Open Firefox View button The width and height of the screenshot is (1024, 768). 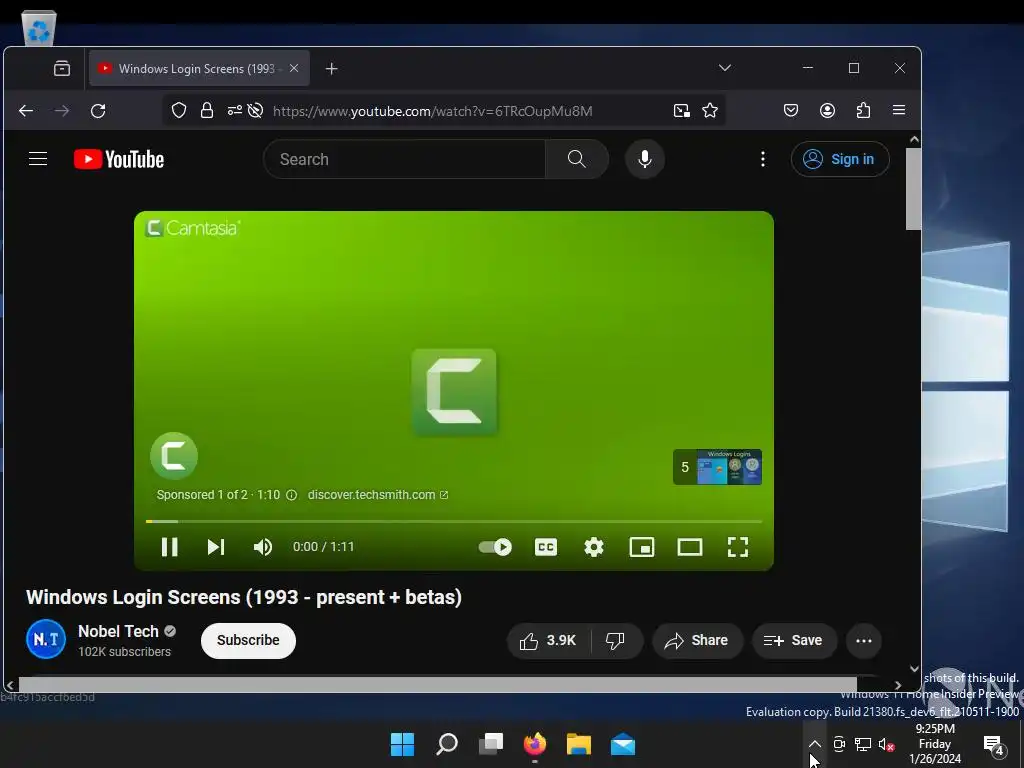point(62,68)
